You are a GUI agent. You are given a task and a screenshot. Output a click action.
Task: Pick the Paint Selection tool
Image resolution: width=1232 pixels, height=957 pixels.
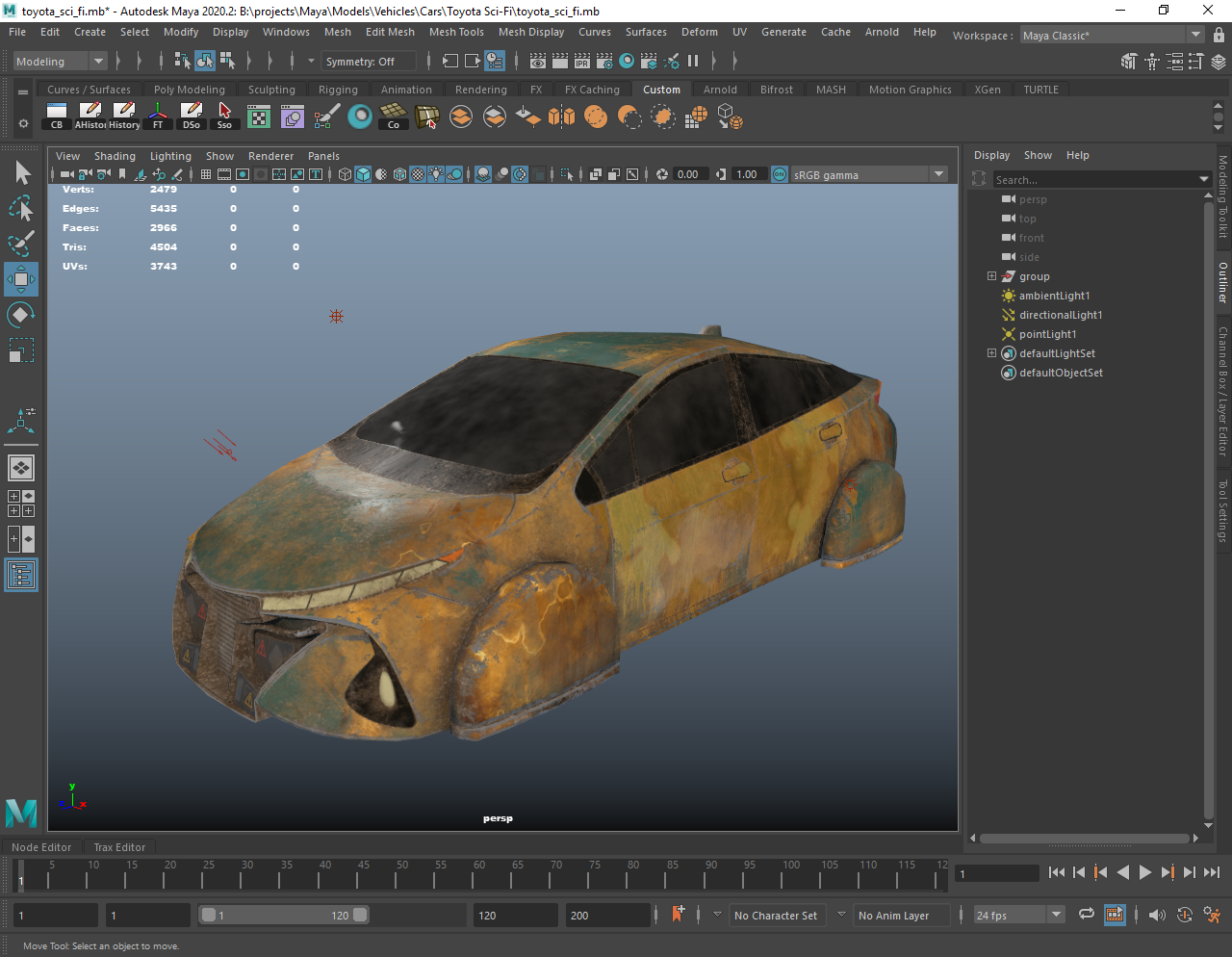click(x=21, y=244)
